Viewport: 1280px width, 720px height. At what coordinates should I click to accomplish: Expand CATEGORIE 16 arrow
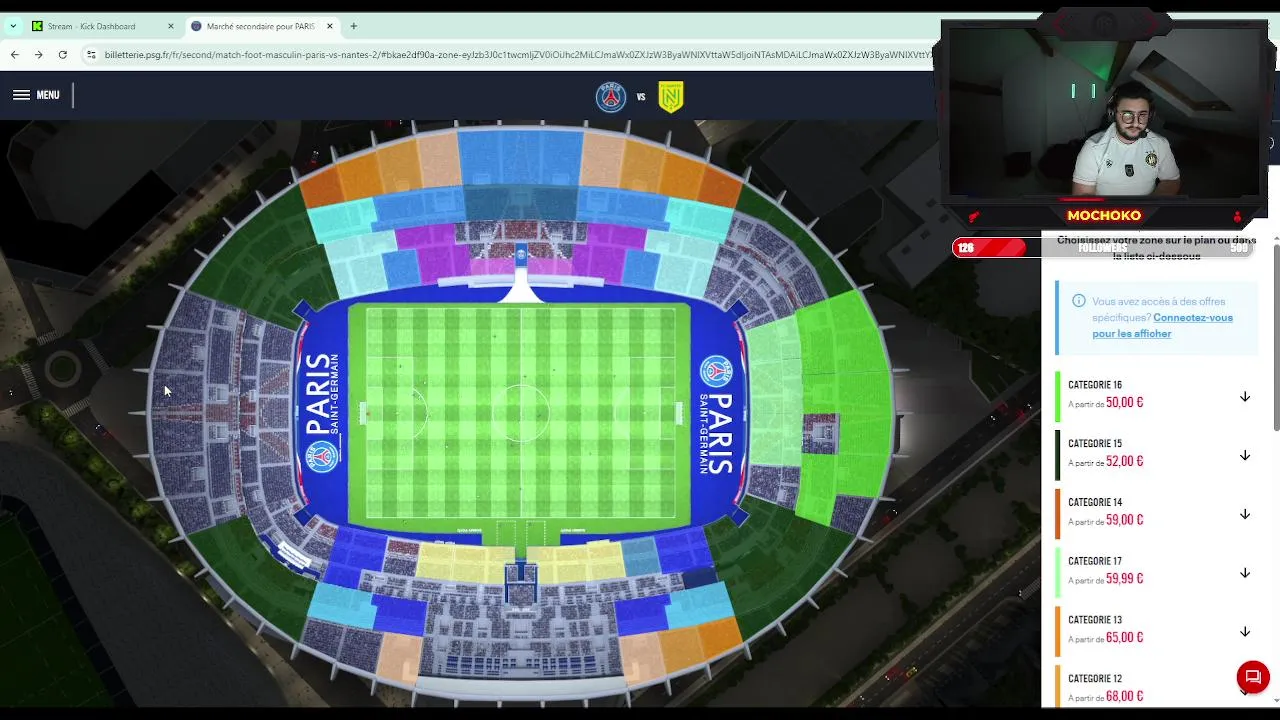pyautogui.click(x=1245, y=397)
